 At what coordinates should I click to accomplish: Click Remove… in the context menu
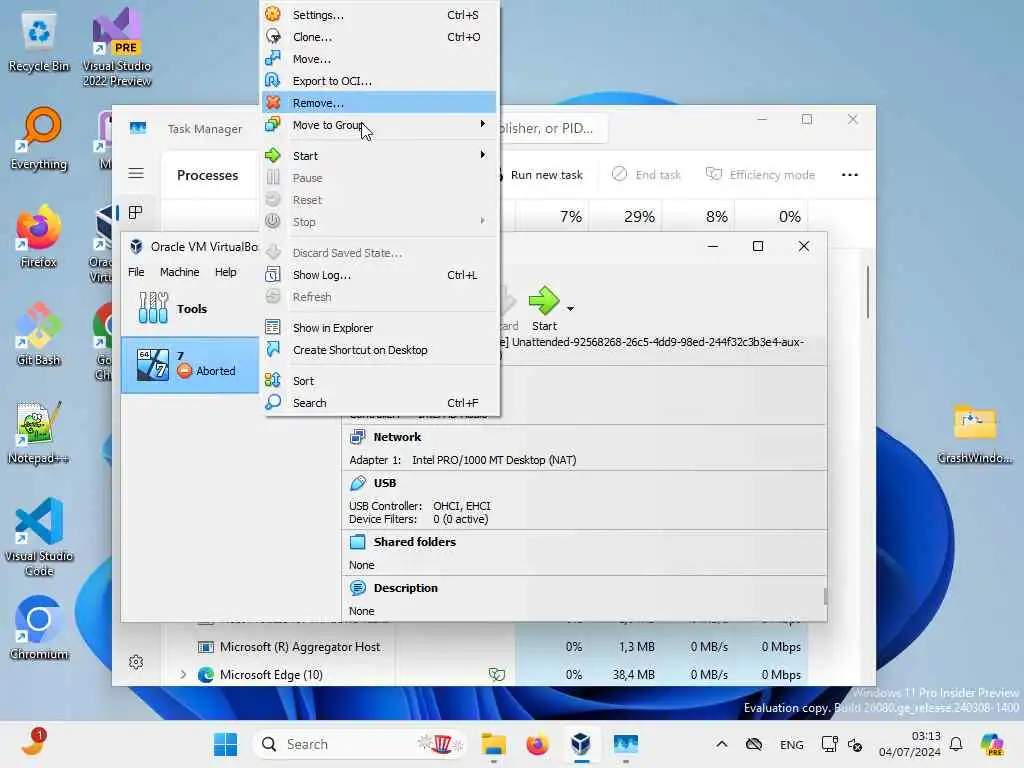[x=379, y=103]
